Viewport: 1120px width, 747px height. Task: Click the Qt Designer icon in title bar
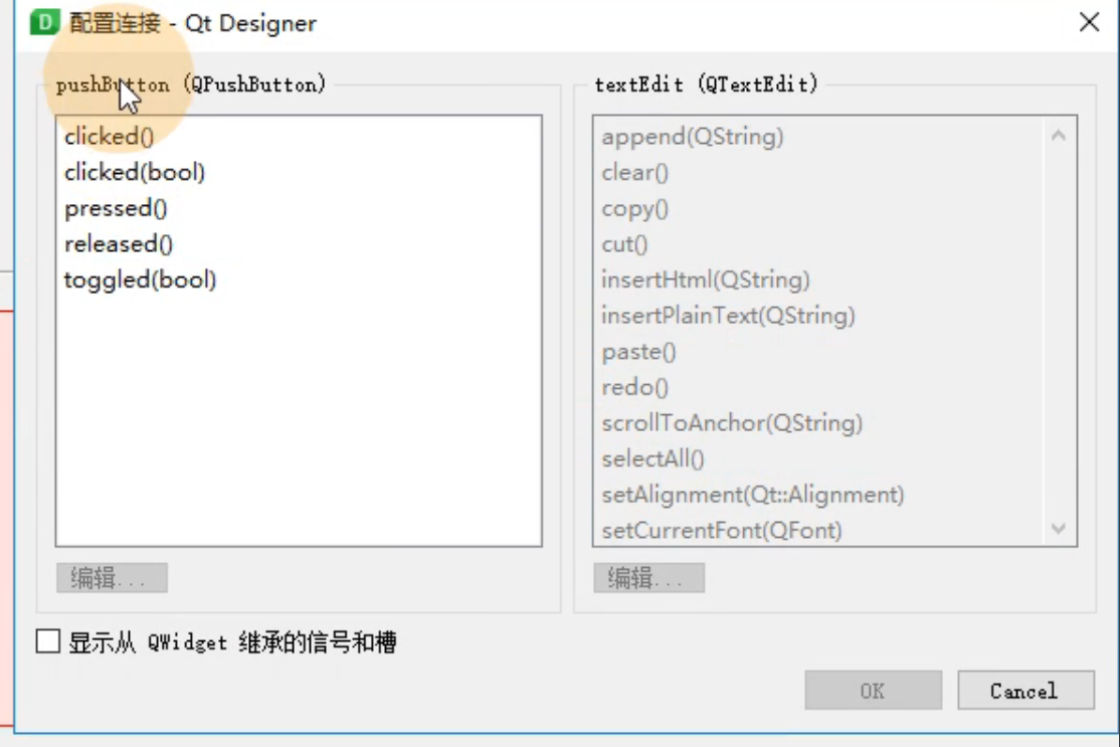coord(45,22)
